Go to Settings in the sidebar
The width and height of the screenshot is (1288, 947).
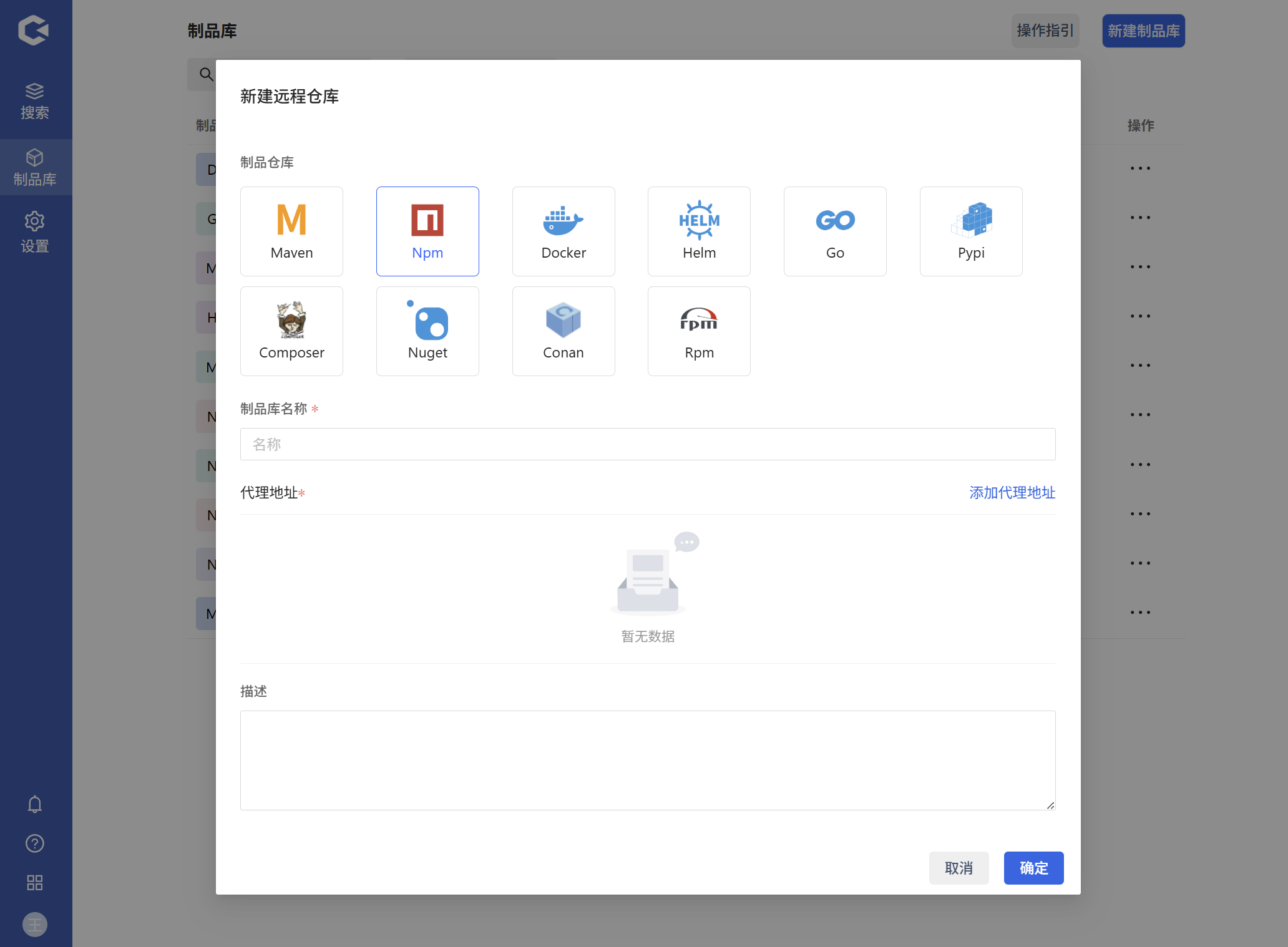pyautogui.click(x=35, y=232)
